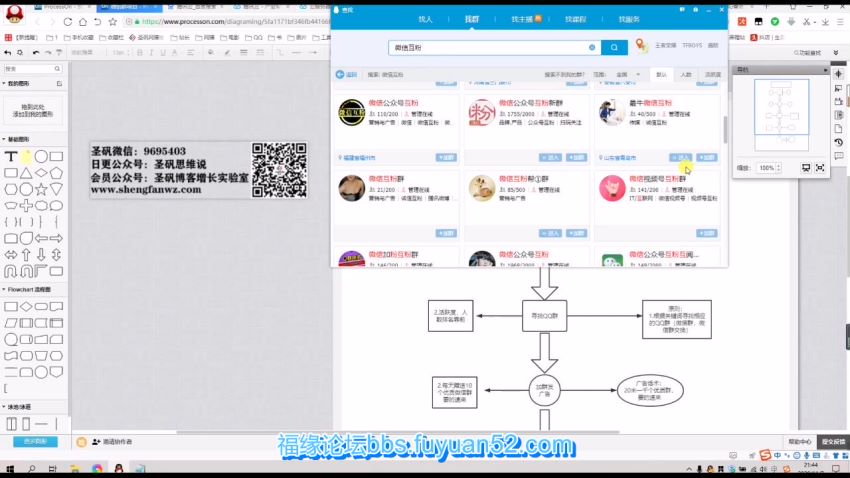Pick the circle shape from basic shapes

(41, 157)
